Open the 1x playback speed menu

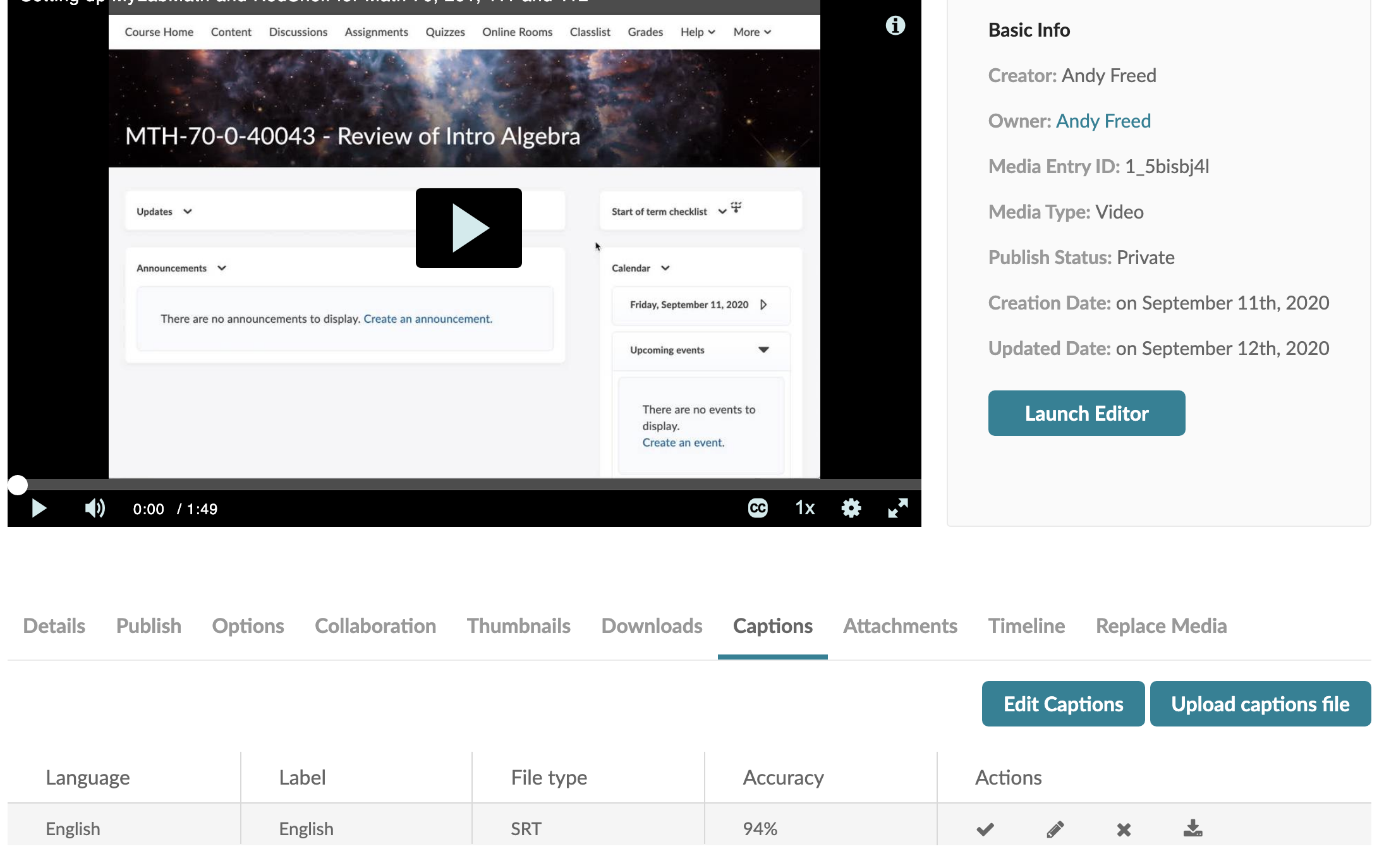pyautogui.click(x=804, y=509)
